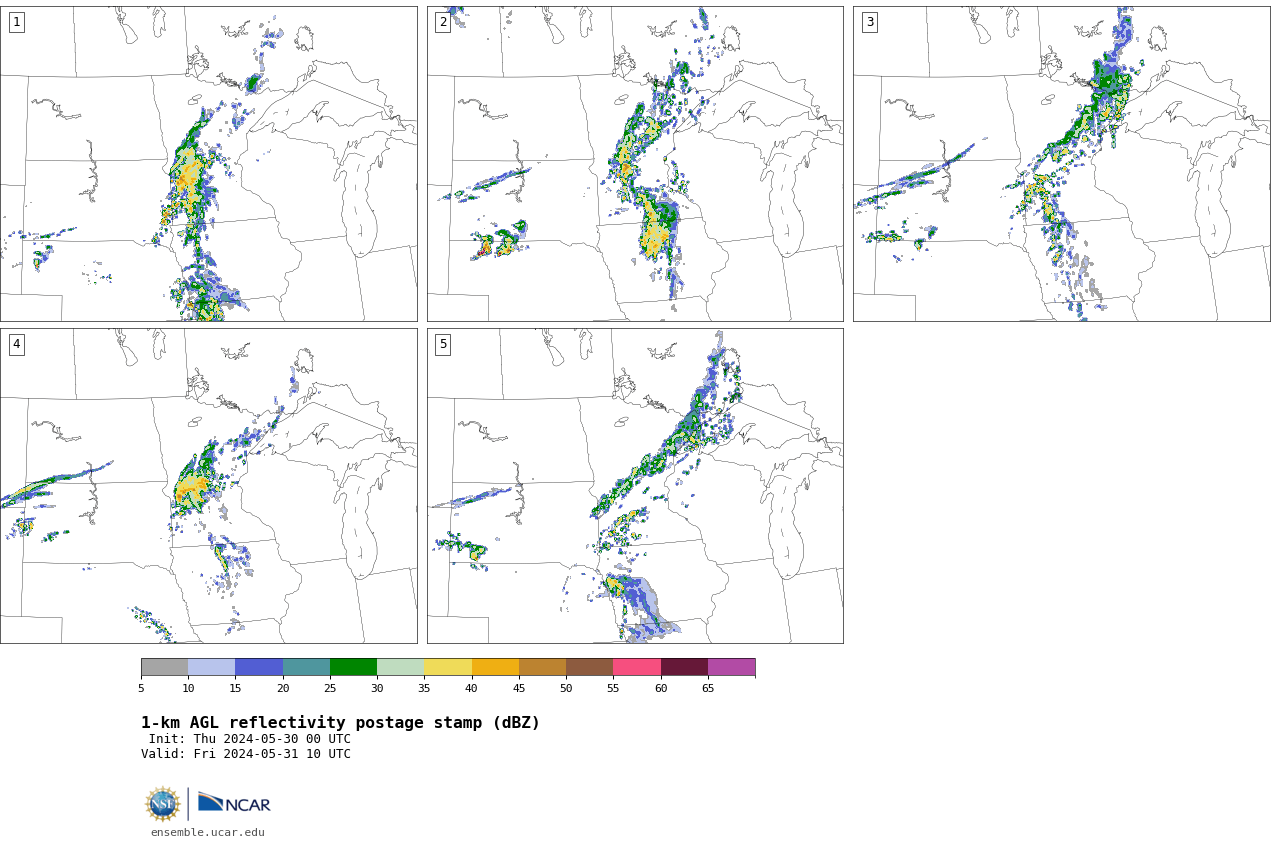
Task: Click the colorbar tick label 50
Action: tap(566, 688)
